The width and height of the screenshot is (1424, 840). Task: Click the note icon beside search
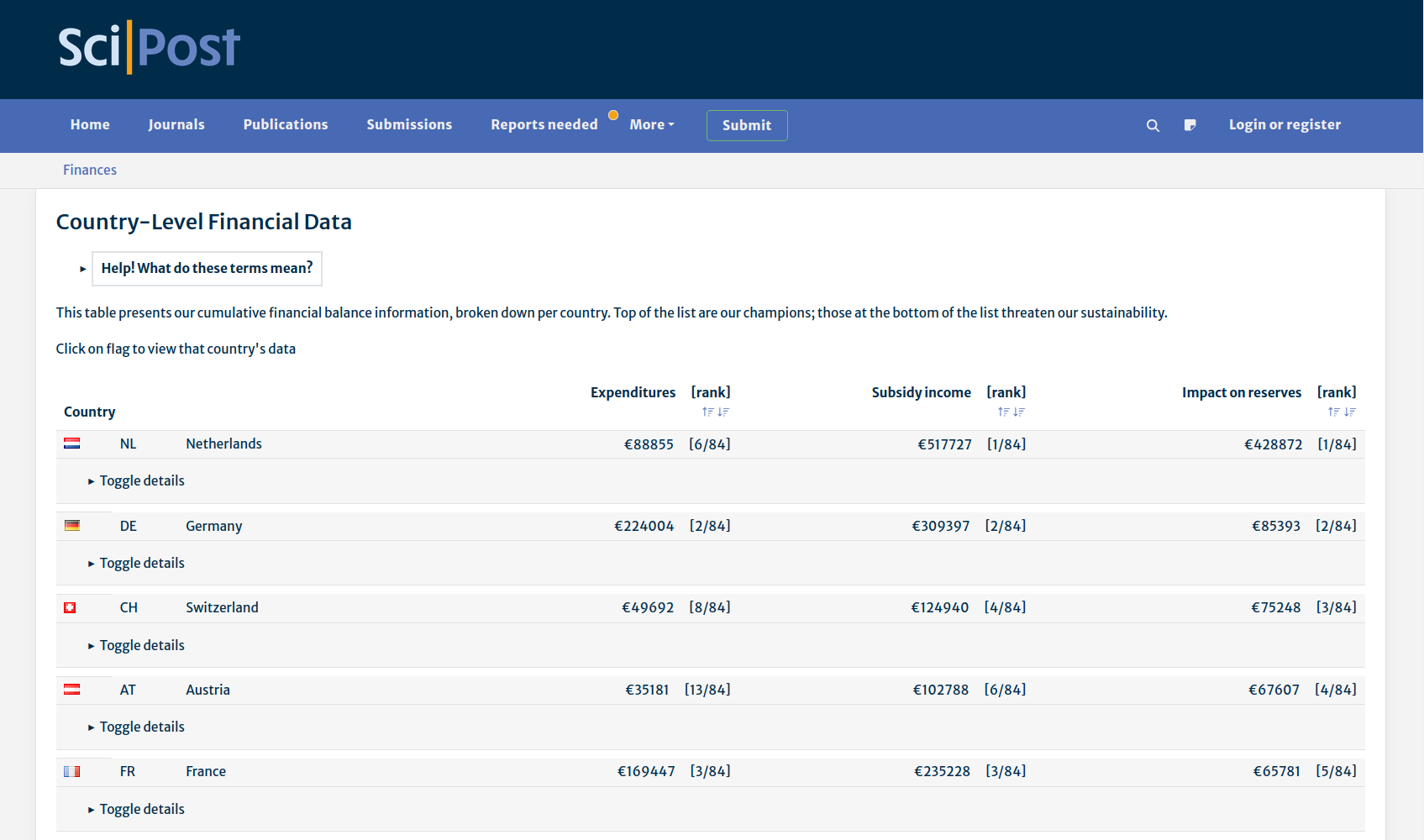click(x=1190, y=125)
